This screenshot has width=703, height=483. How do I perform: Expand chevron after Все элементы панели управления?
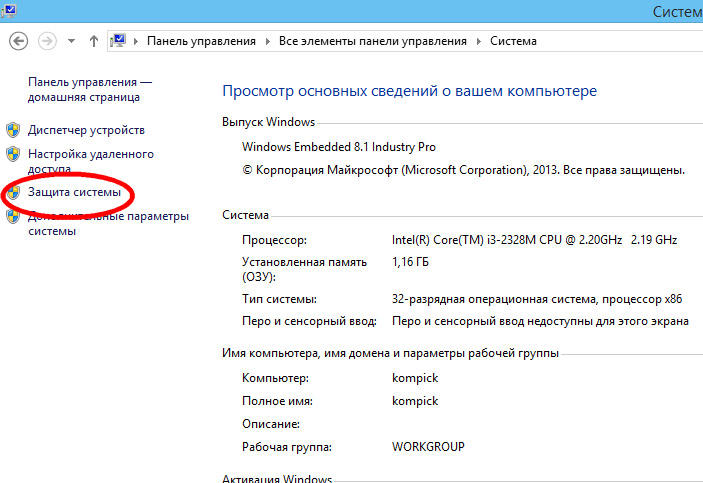pyautogui.click(x=479, y=41)
